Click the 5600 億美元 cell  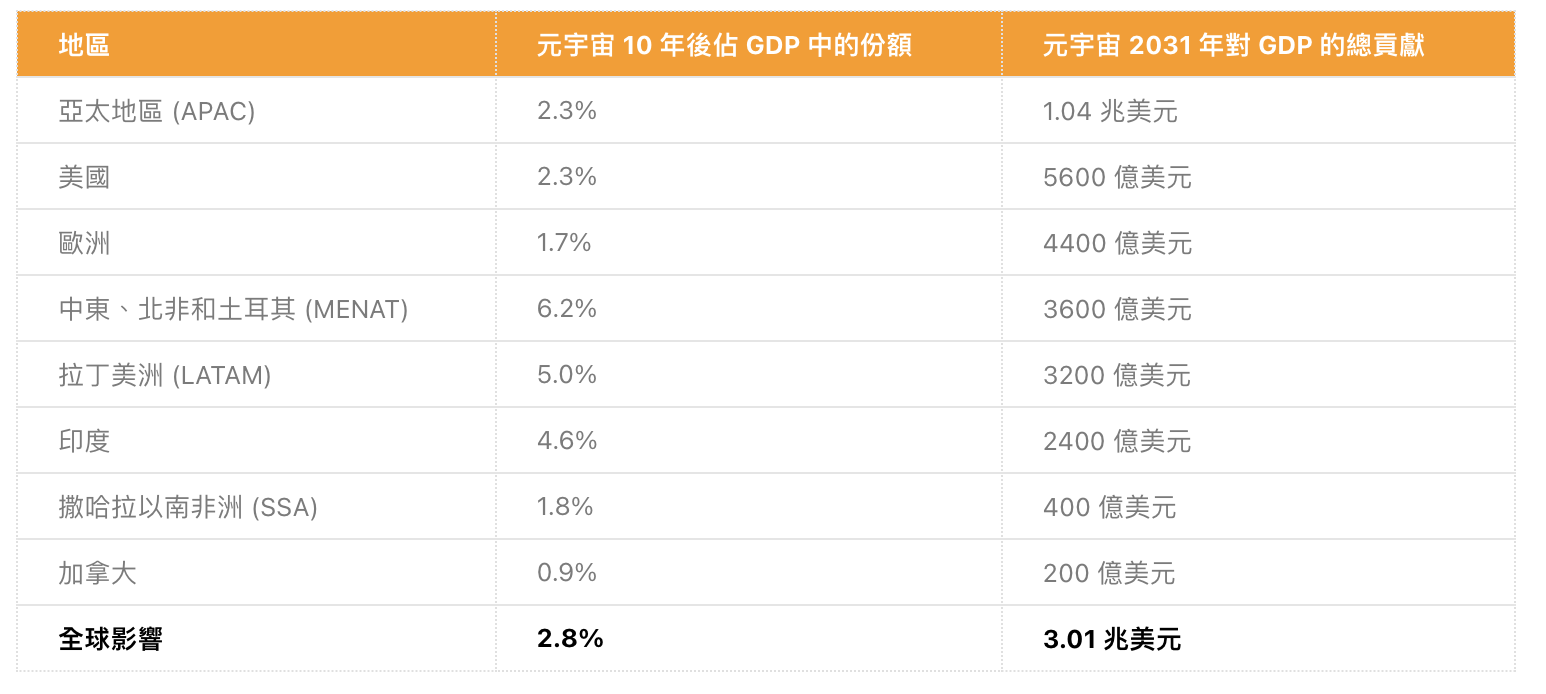1117,177
